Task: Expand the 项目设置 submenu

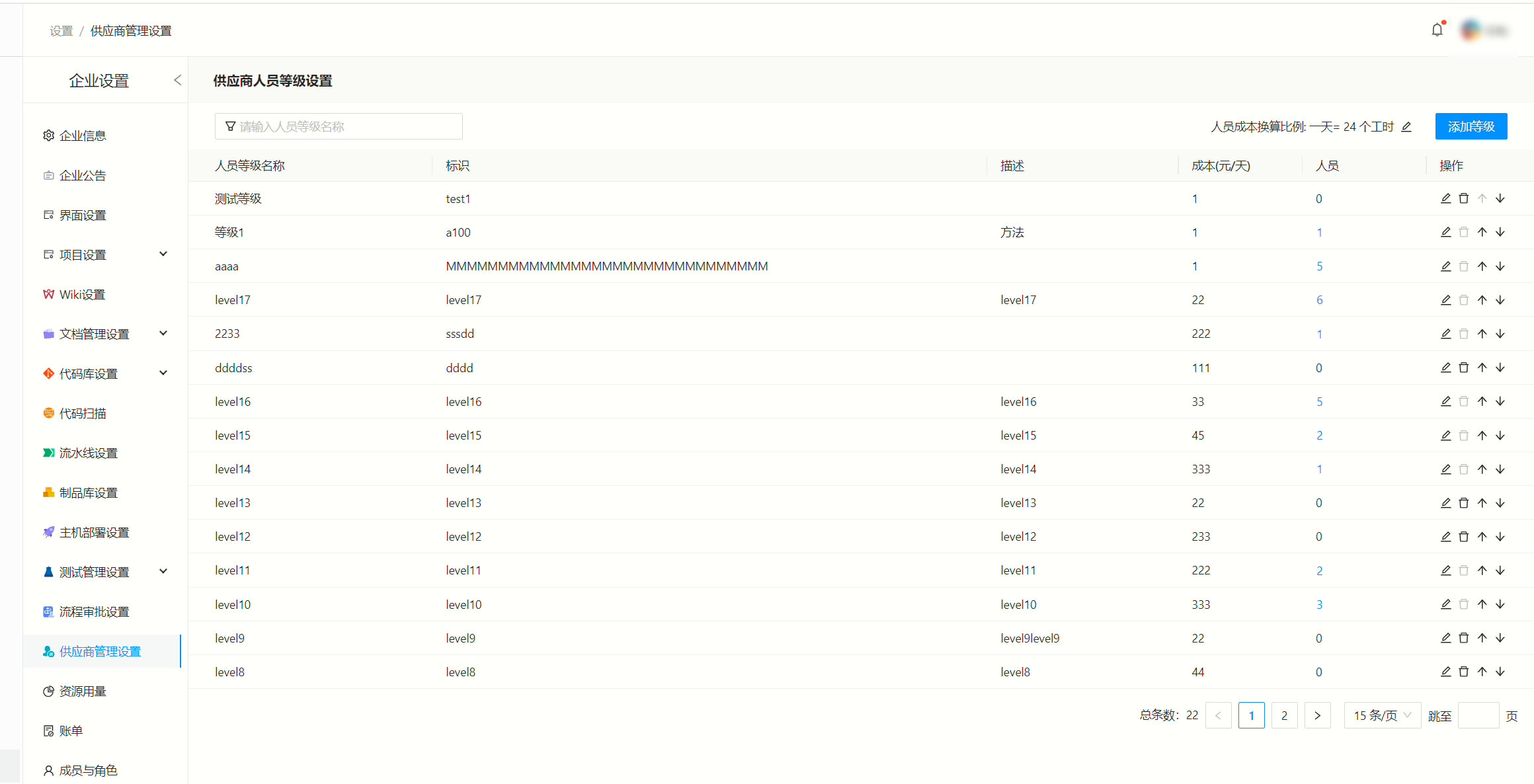Action: pyautogui.click(x=163, y=255)
